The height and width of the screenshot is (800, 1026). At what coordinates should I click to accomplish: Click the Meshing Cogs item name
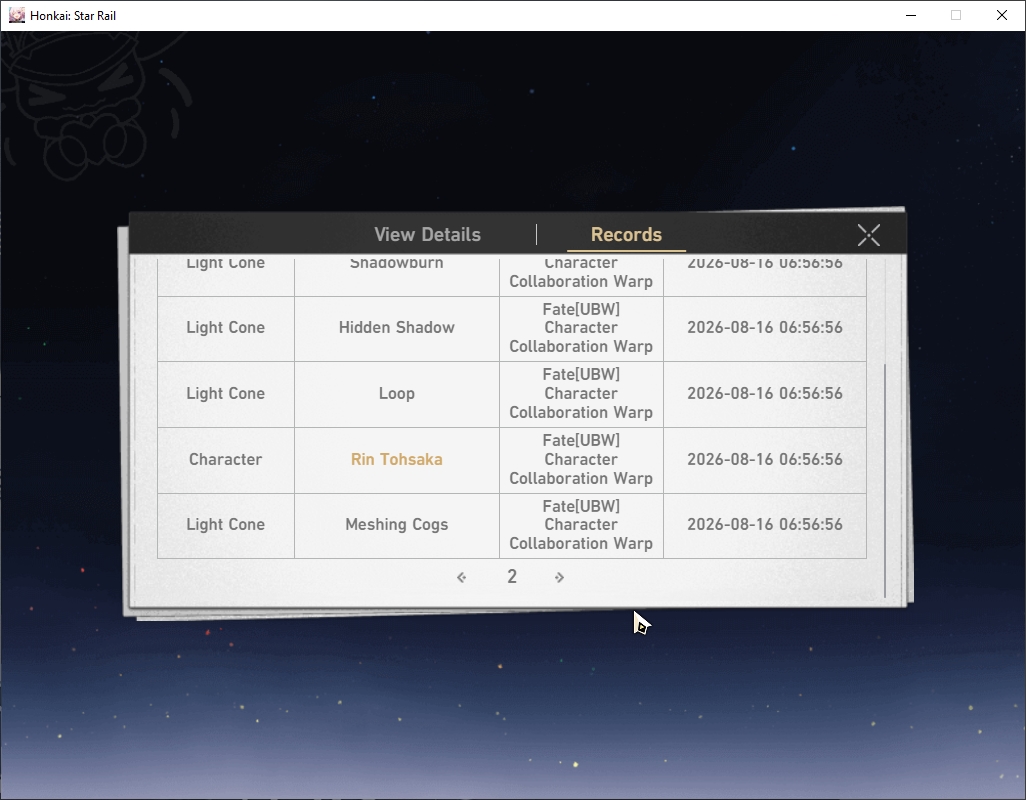coord(397,525)
